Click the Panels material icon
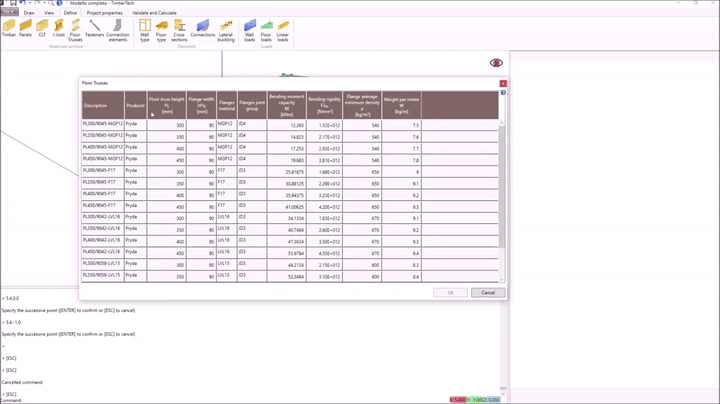Viewport: 720px width, 404px height. click(x=25, y=27)
